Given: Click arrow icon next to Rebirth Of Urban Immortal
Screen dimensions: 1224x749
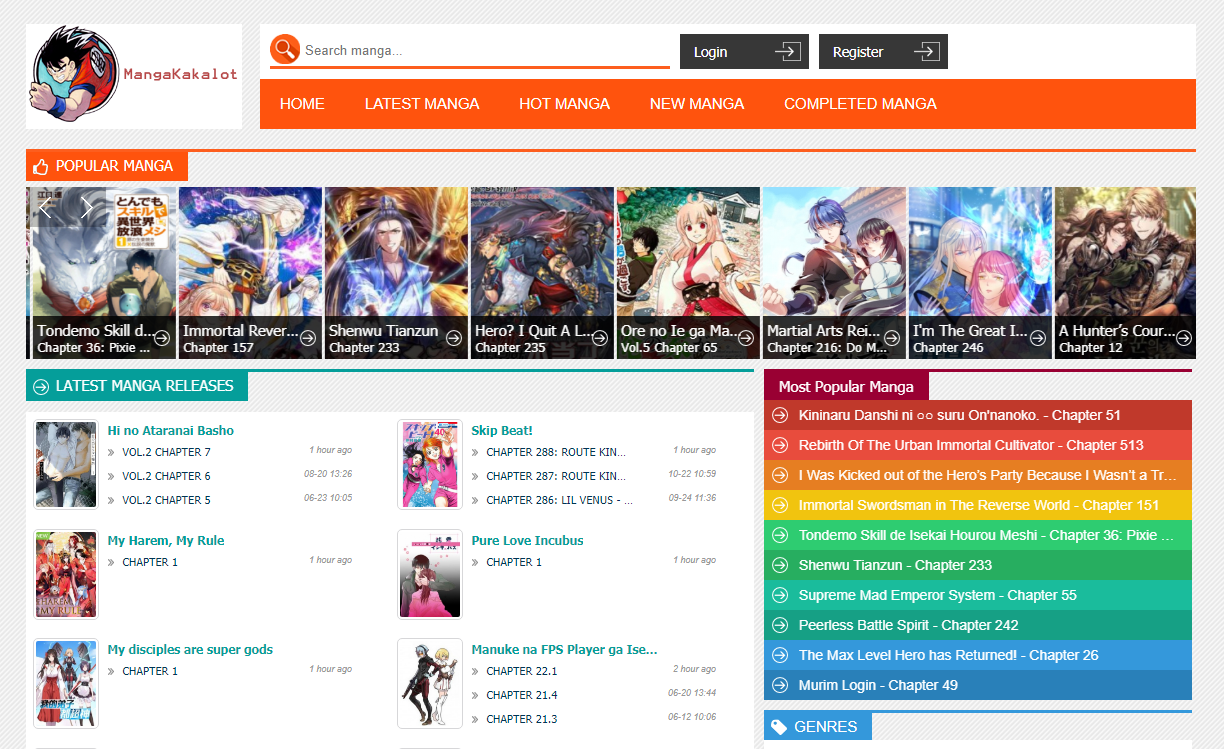Looking at the screenshot, I should coord(781,445).
